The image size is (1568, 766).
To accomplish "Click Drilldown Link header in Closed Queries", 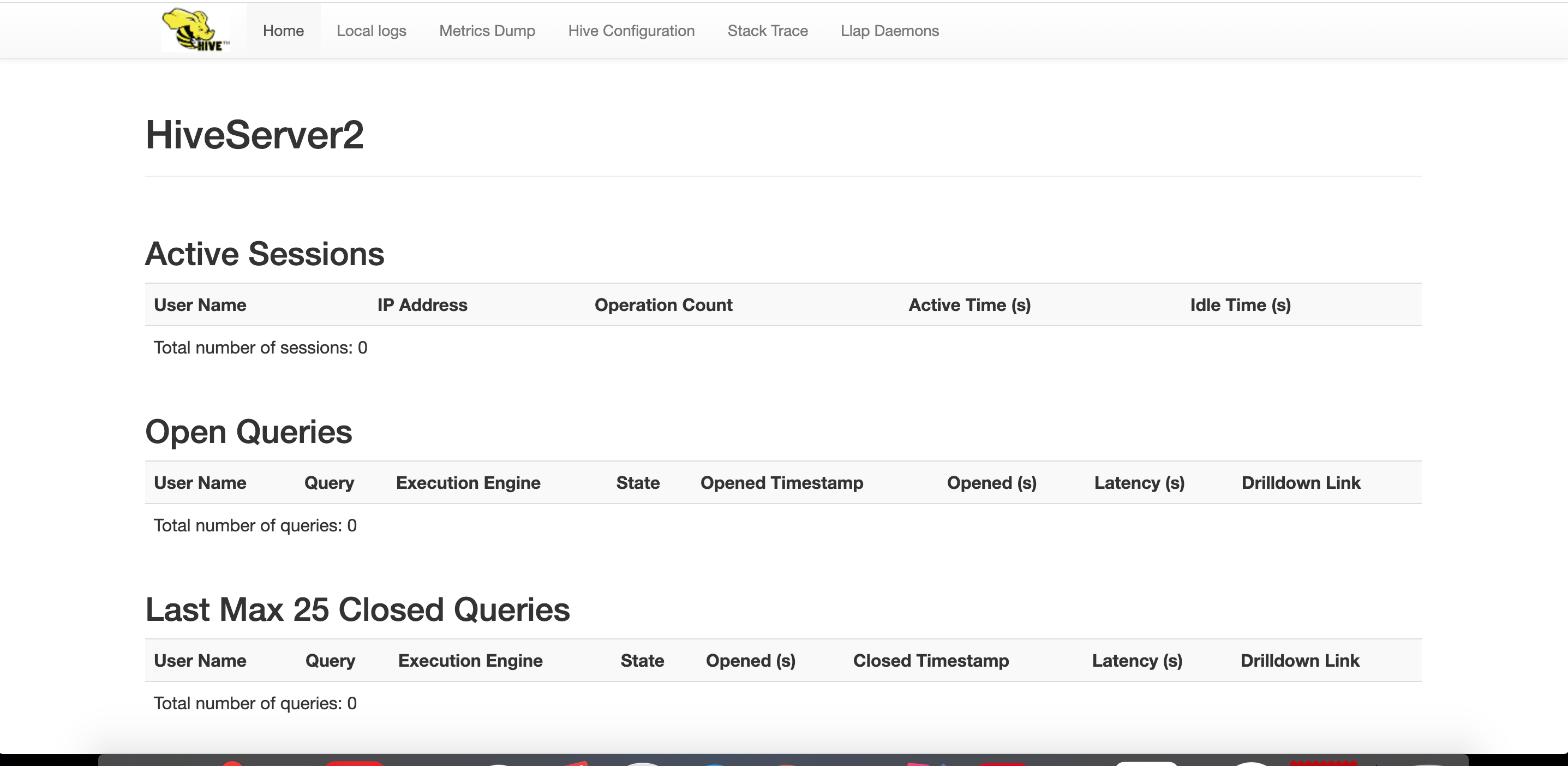I will click(1300, 661).
